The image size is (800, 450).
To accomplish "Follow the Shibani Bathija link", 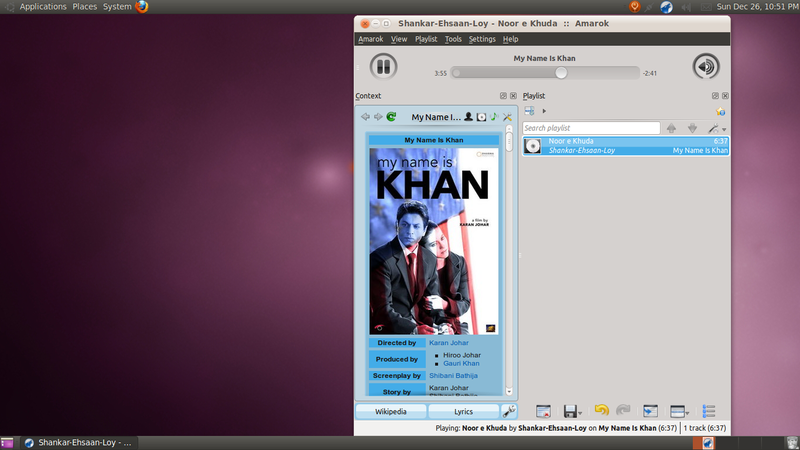I will point(453,376).
